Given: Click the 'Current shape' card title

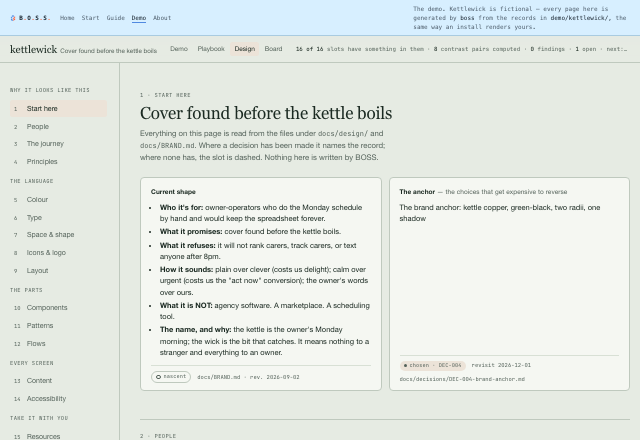Looking at the screenshot, I should pyautogui.click(x=173, y=192).
